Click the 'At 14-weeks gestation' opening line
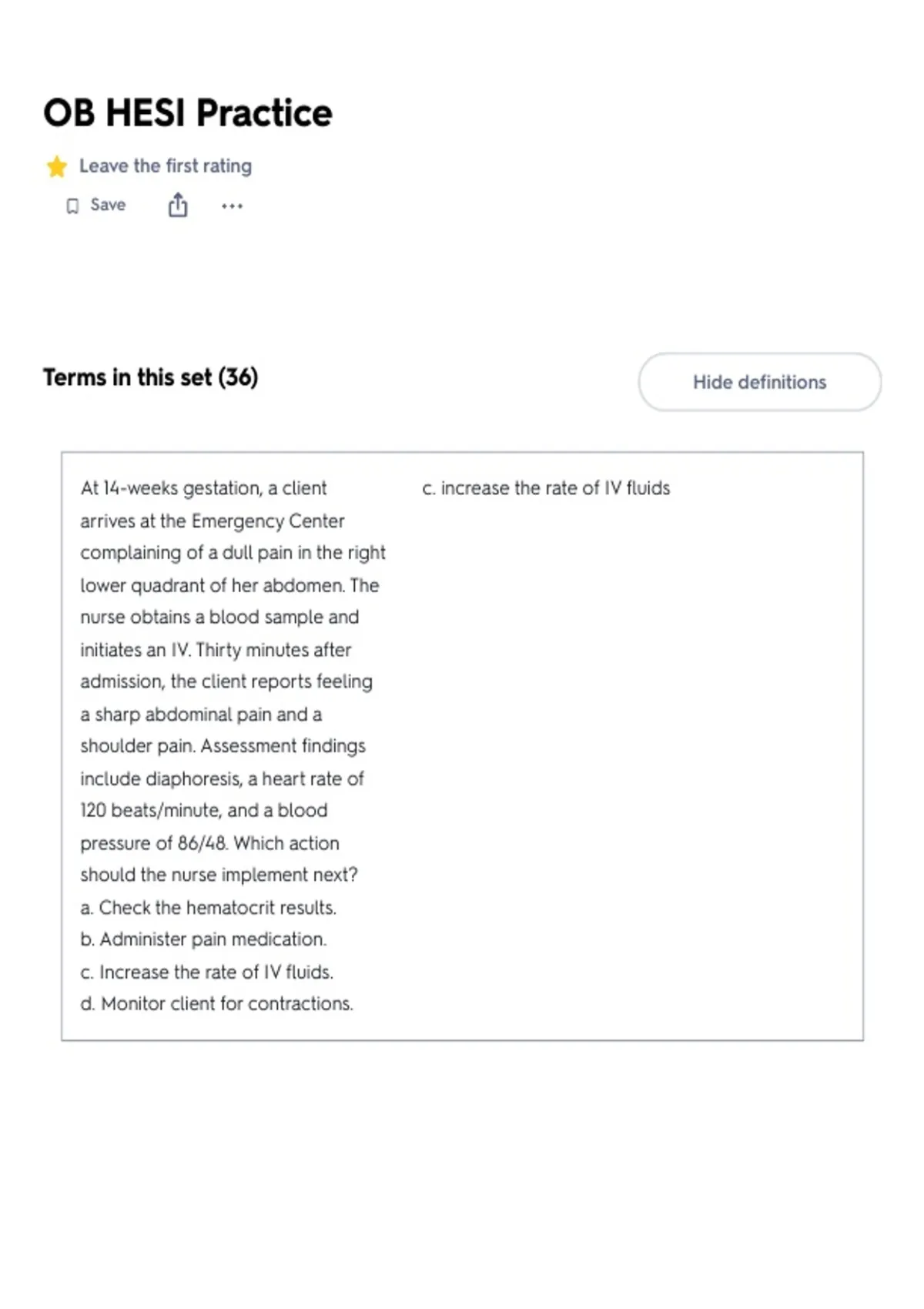924x1309 pixels. [203, 488]
